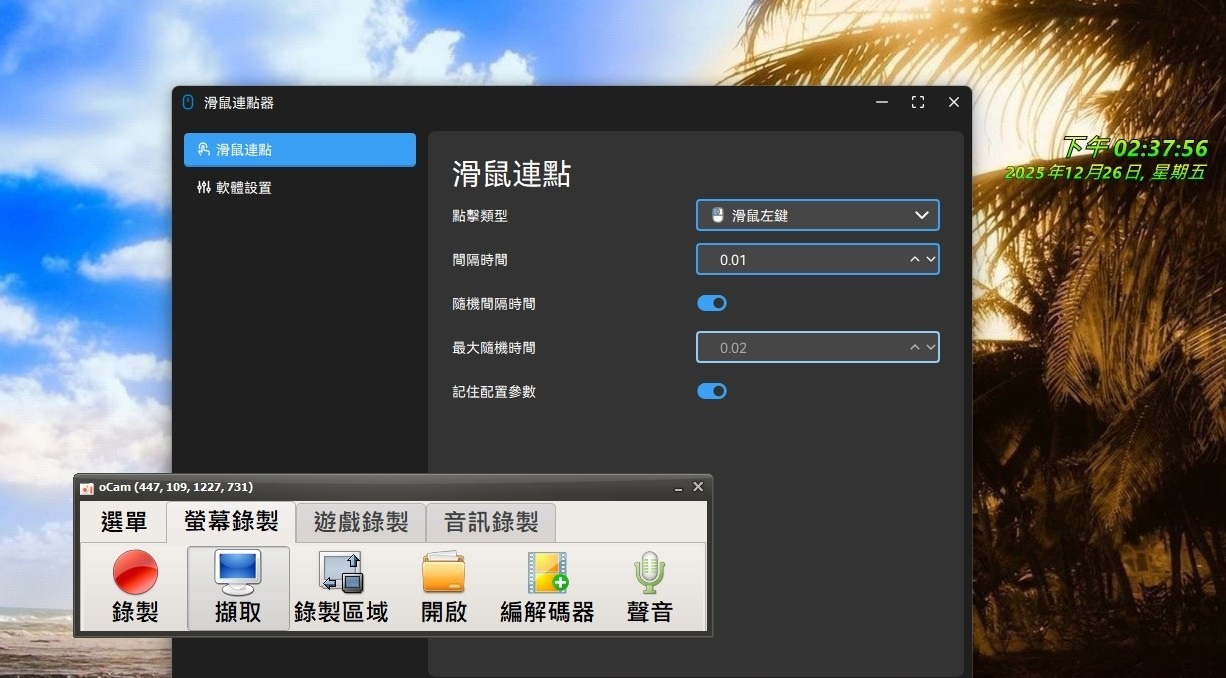1226x678 pixels.
Task: Select 滑鼠連點 sidebar item
Action: [299, 150]
